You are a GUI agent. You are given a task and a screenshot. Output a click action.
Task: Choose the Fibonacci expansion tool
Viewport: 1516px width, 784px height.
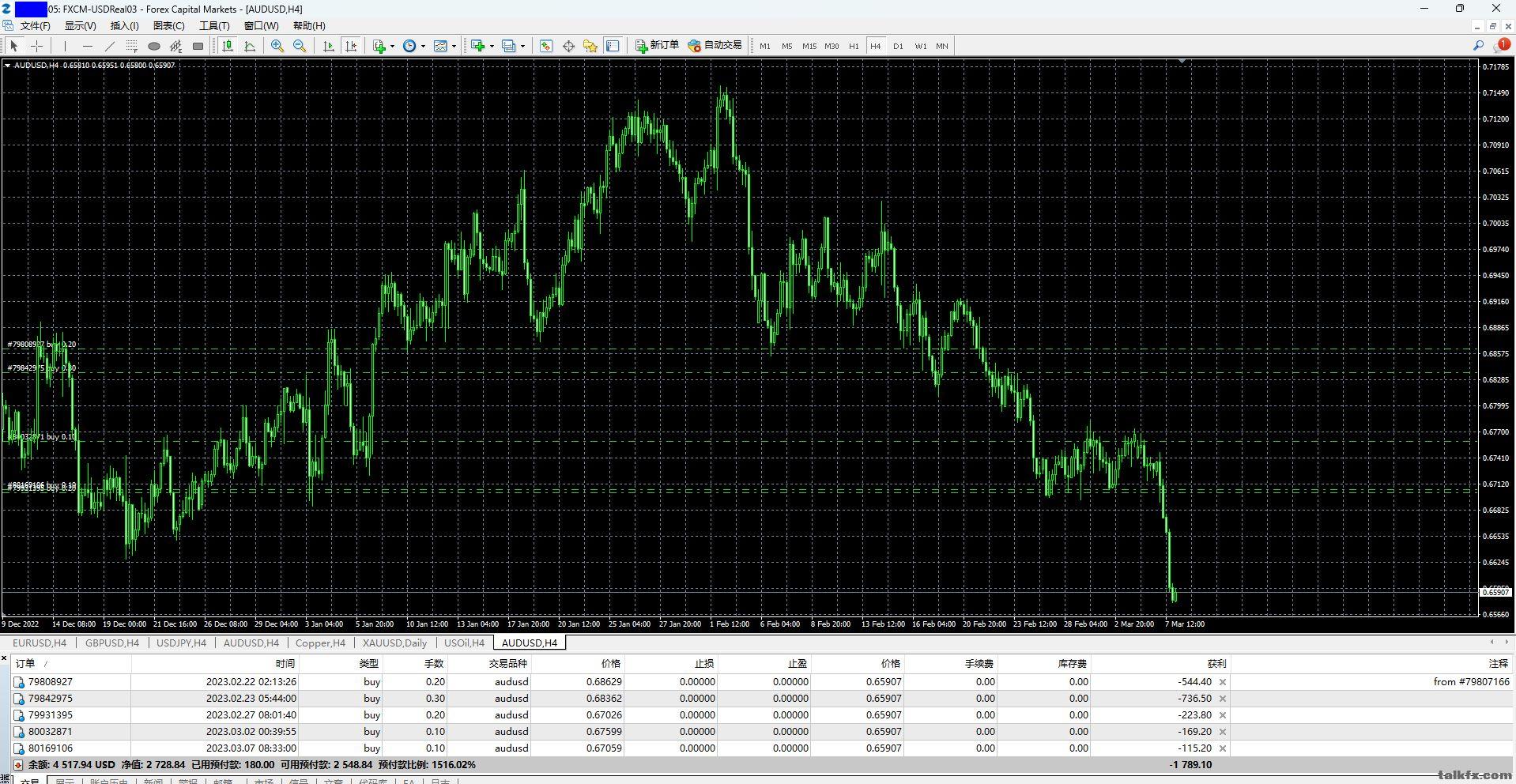pyautogui.click(x=176, y=46)
